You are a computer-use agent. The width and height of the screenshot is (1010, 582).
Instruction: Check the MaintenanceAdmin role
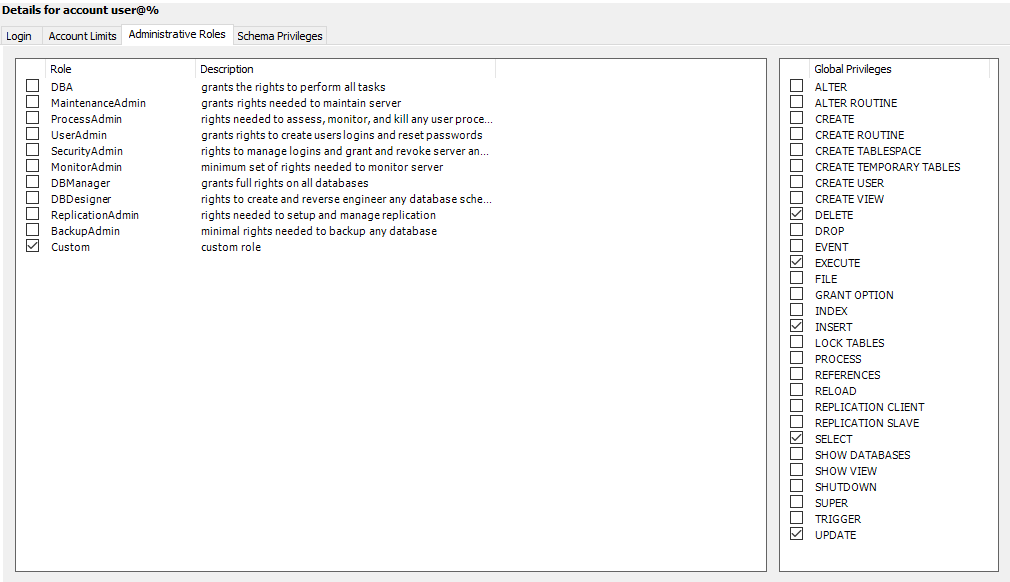(32, 102)
